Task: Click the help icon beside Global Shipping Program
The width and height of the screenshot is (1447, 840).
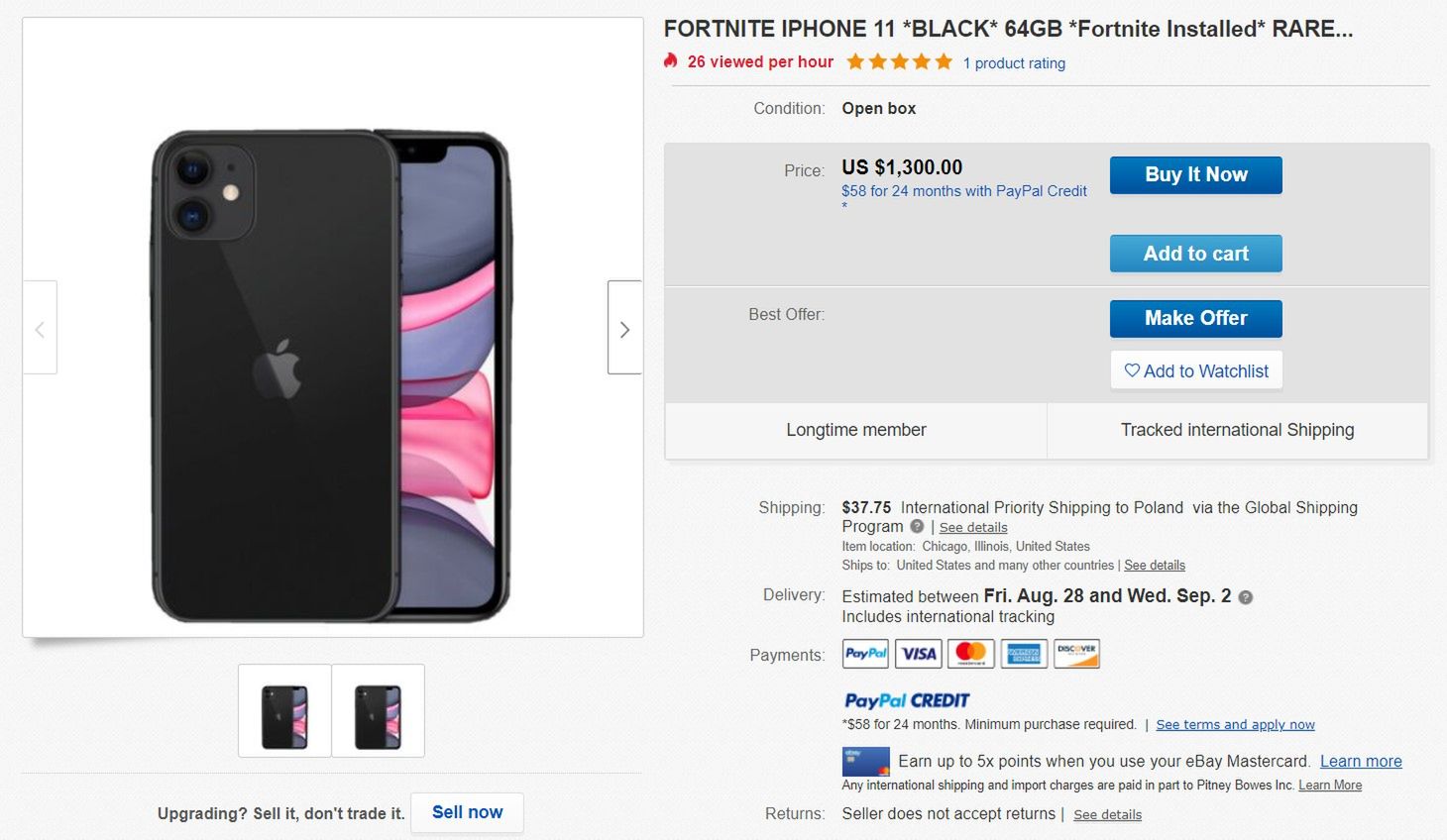Action: pyautogui.click(x=917, y=527)
